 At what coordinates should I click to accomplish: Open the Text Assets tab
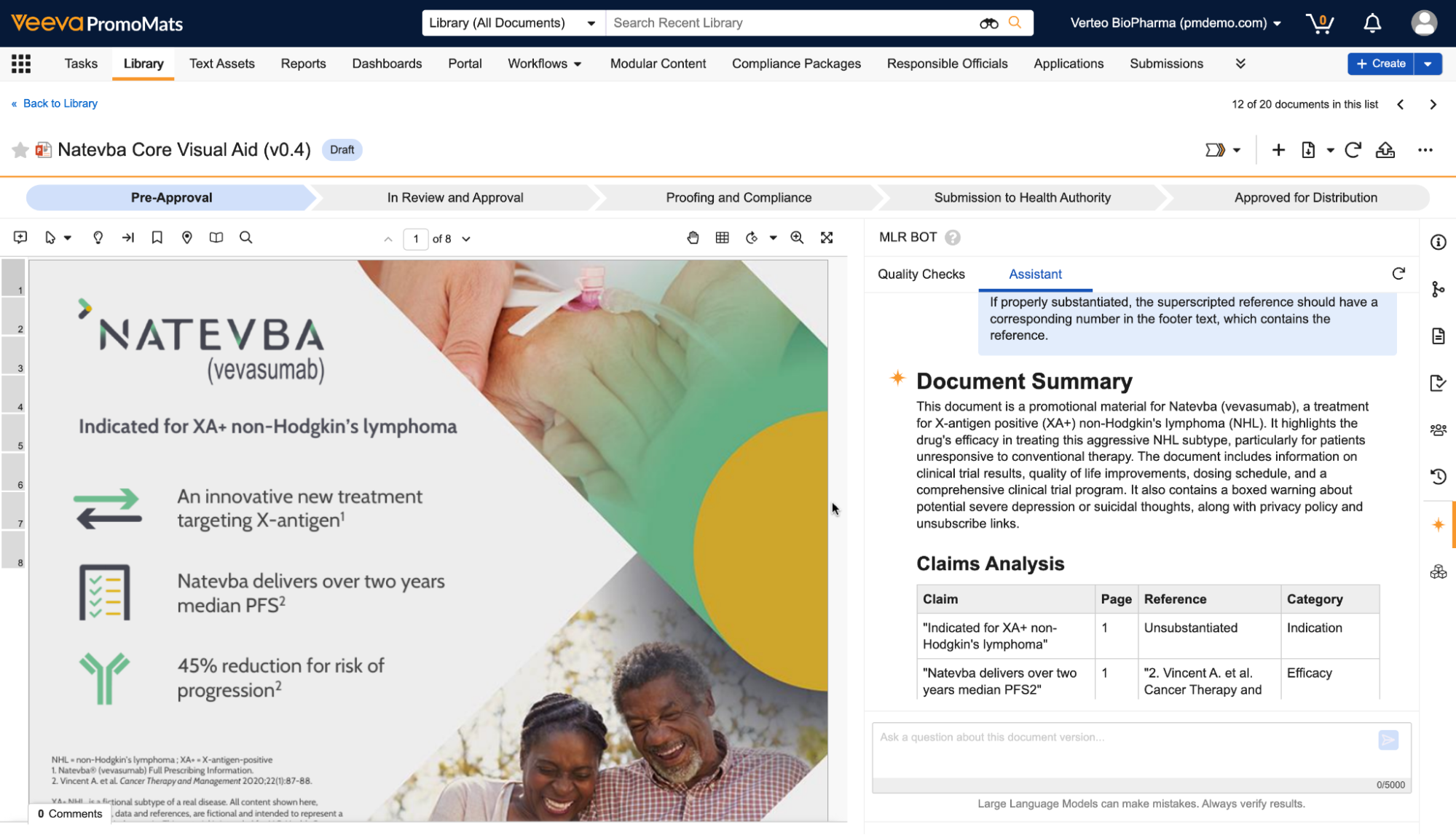(221, 64)
